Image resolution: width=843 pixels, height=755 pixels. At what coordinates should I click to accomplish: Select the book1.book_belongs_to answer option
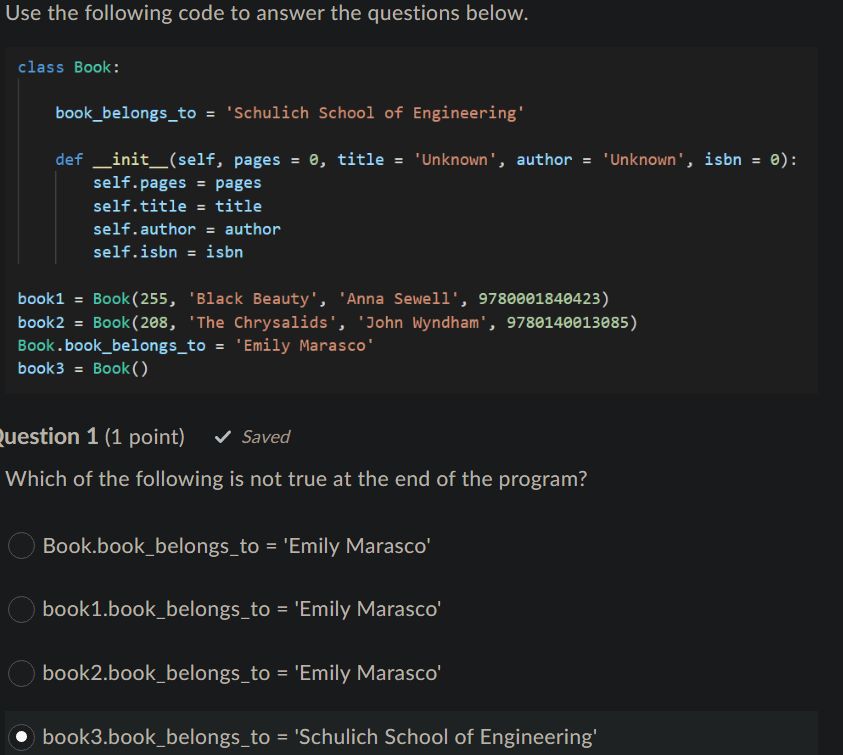click(21, 610)
